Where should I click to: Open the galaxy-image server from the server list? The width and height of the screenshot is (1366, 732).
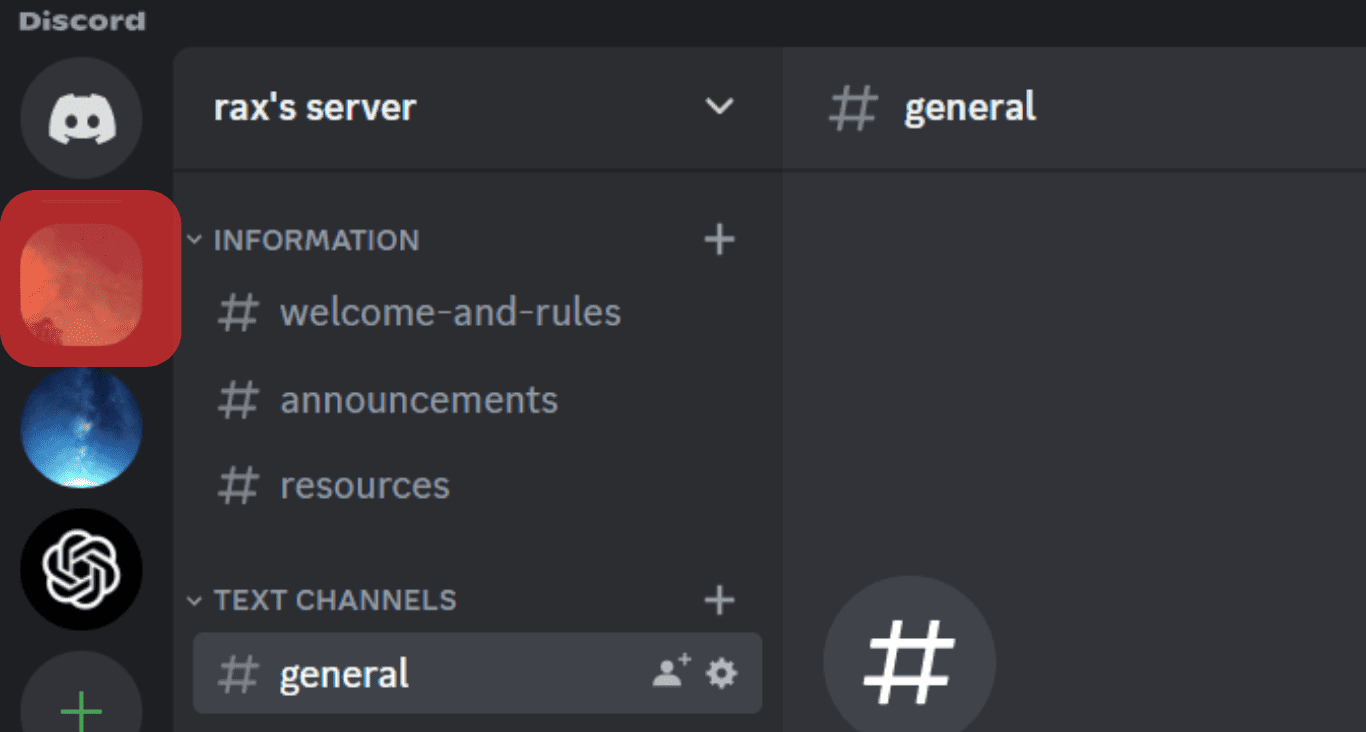point(80,427)
